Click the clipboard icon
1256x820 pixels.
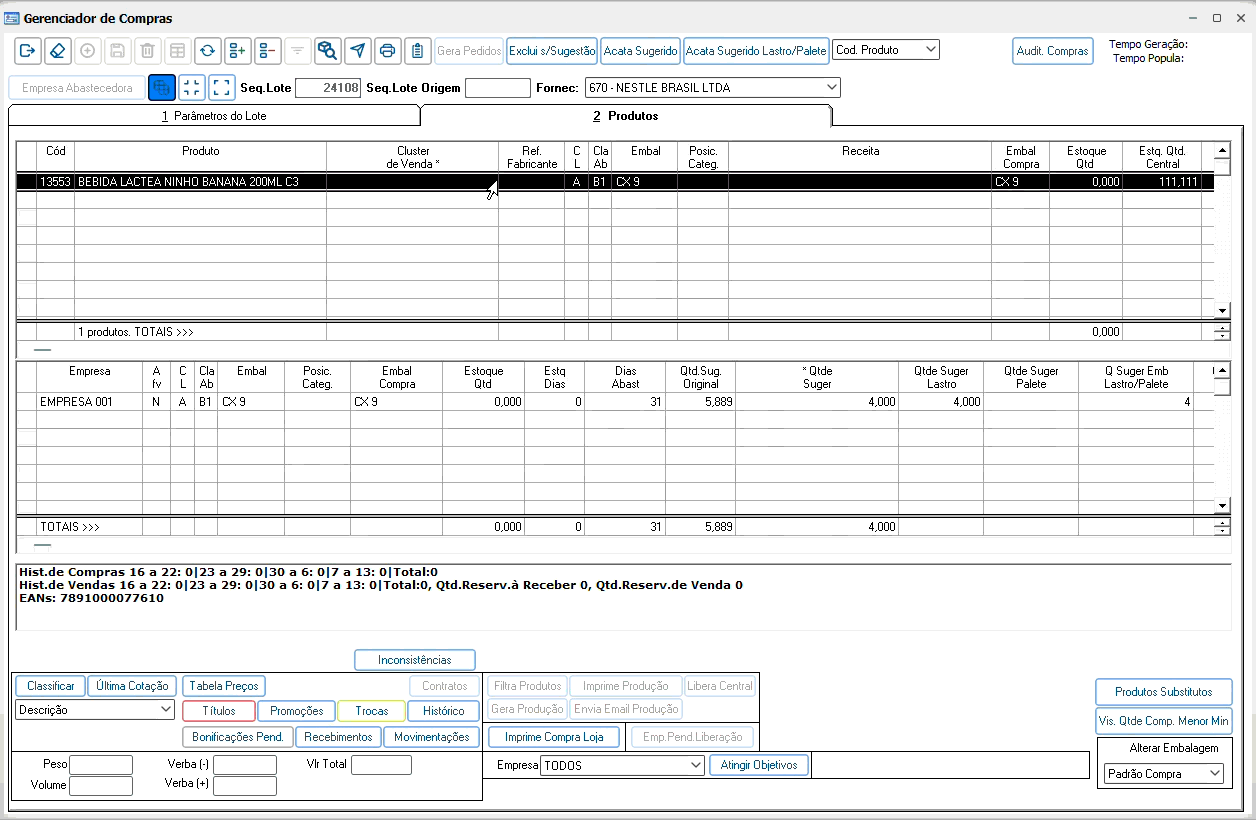coord(418,50)
